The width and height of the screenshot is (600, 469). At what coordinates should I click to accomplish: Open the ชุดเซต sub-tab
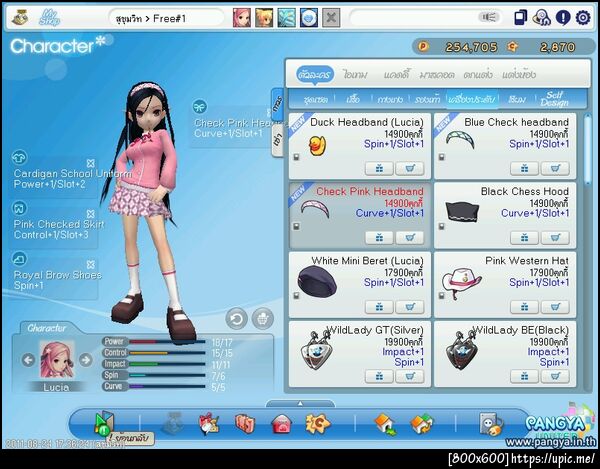pos(316,99)
